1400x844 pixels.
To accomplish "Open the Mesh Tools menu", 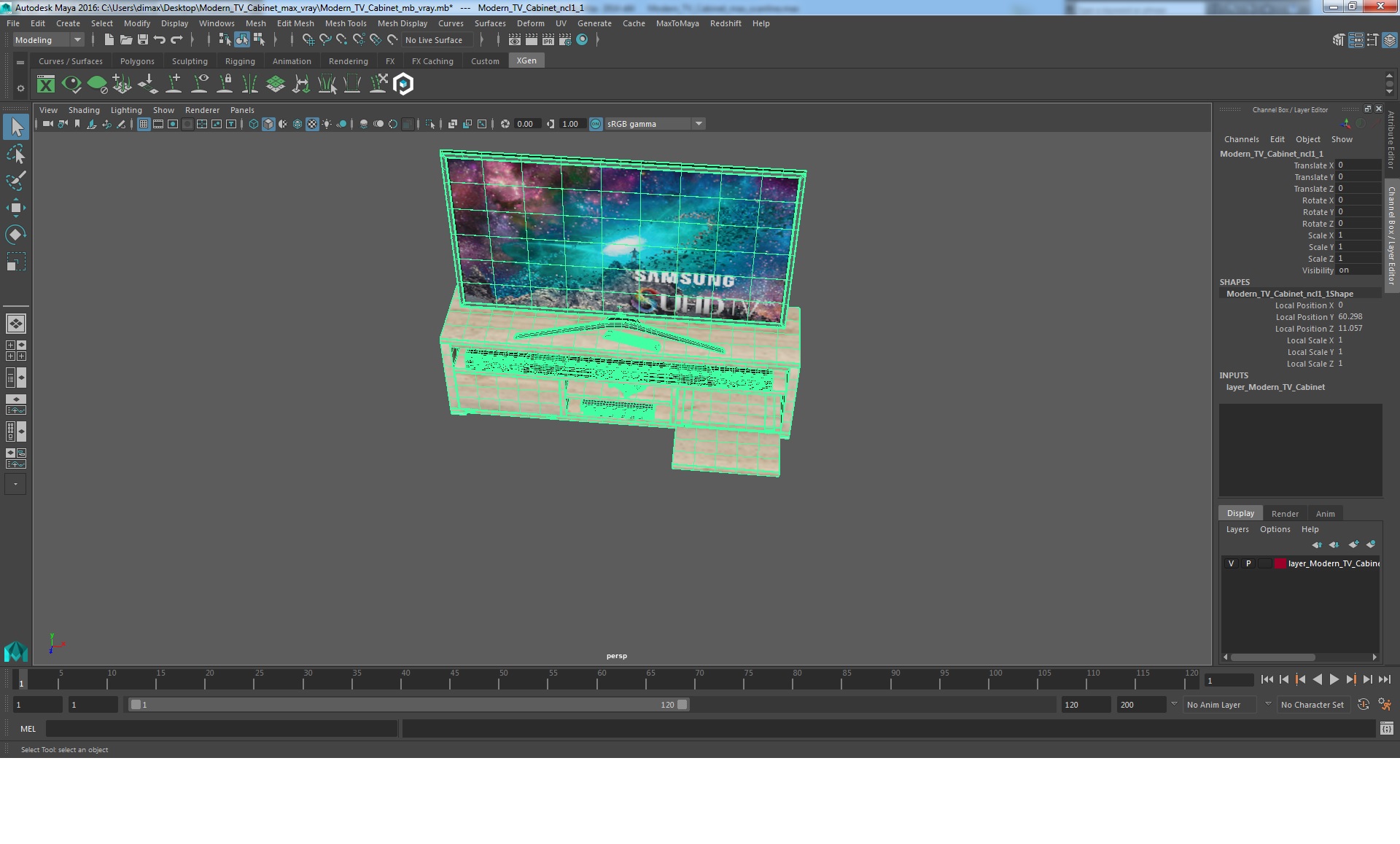I will tap(345, 23).
